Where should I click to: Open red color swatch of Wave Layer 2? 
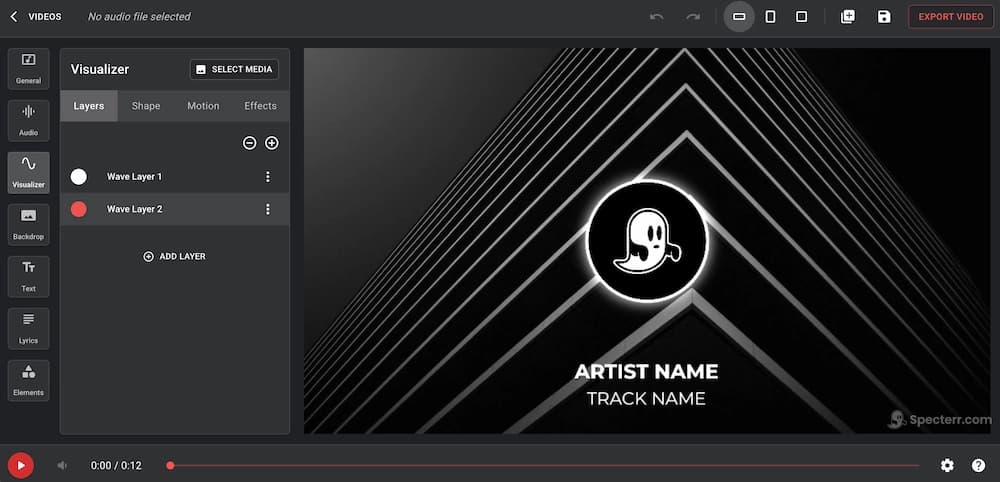tap(78, 209)
